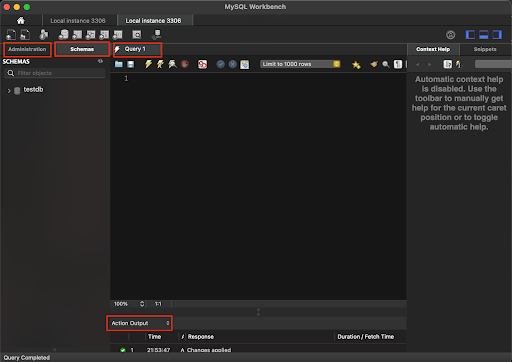The width and height of the screenshot is (512, 362).
Task: Create a new schema
Action: 63,34
